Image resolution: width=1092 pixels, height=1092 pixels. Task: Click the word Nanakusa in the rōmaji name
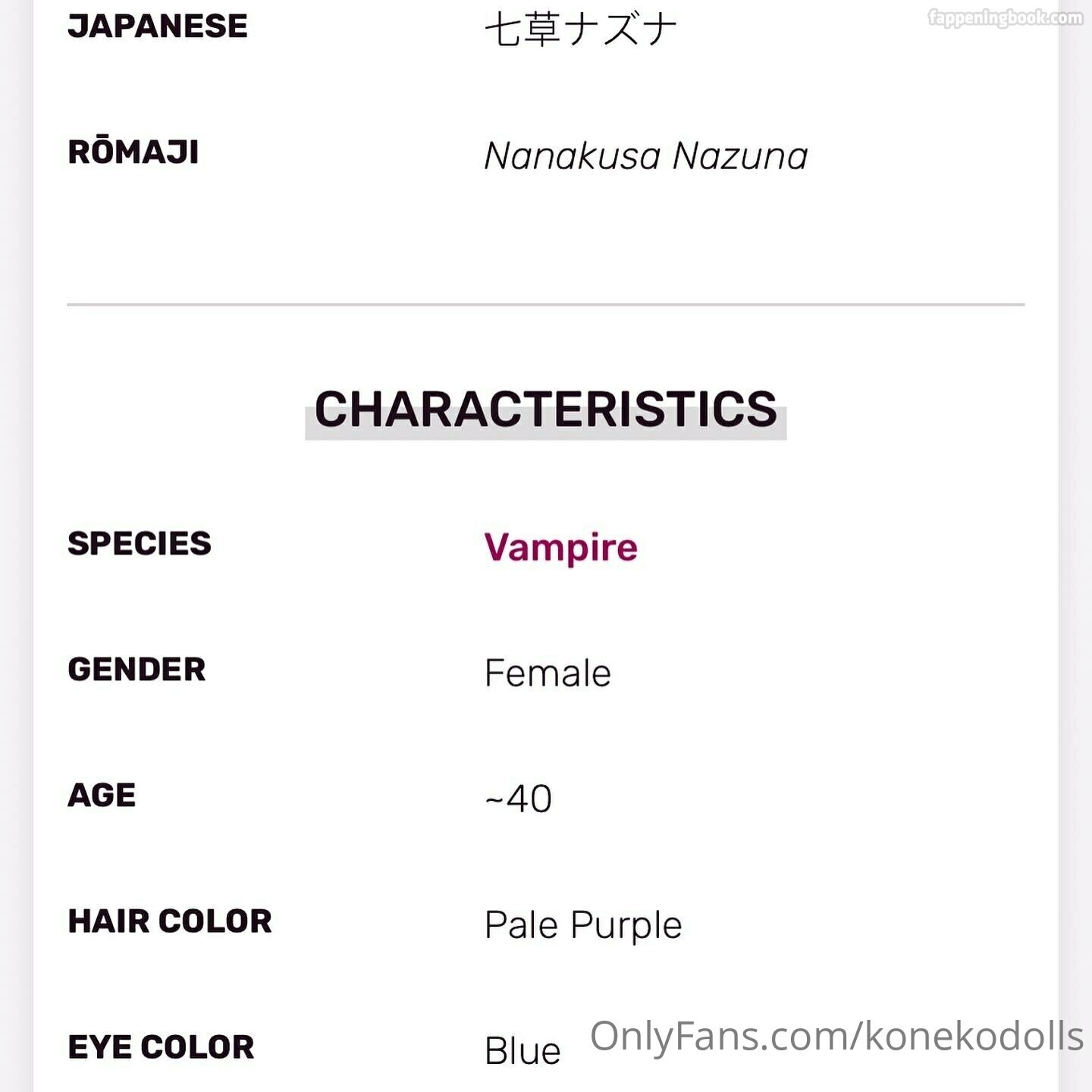click(x=573, y=156)
